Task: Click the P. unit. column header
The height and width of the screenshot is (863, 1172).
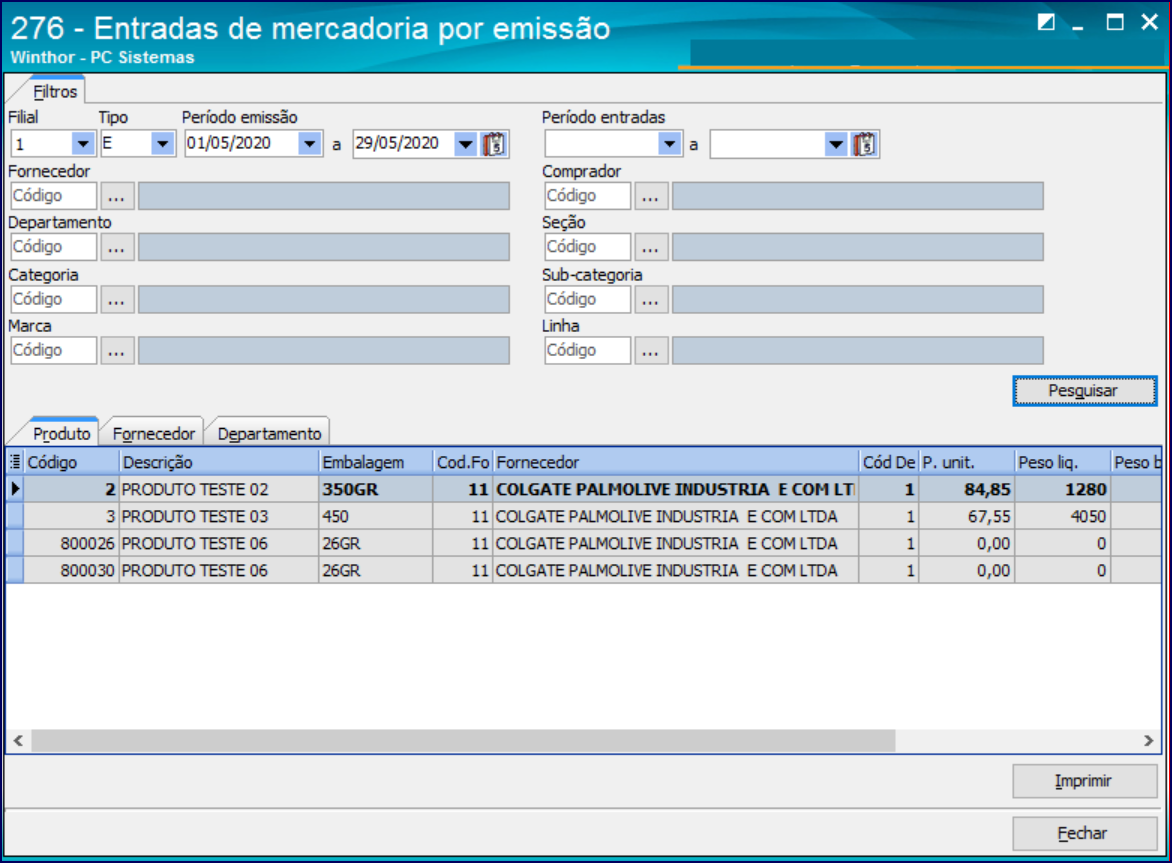Action: (966, 462)
